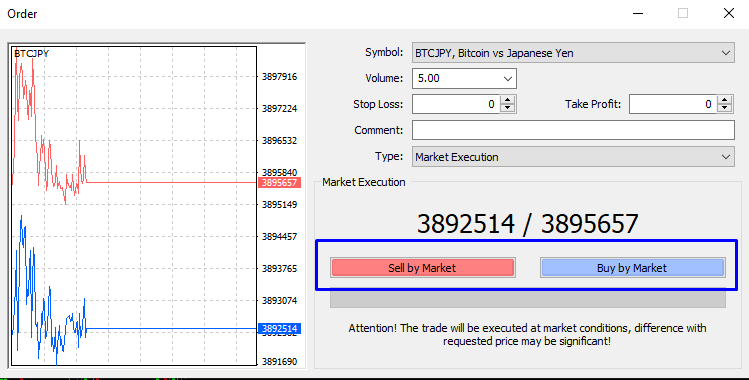The height and width of the screenshot is (380, 749).
Task: Decrease Stop Loss with down arrow
Action: (508, 108)
